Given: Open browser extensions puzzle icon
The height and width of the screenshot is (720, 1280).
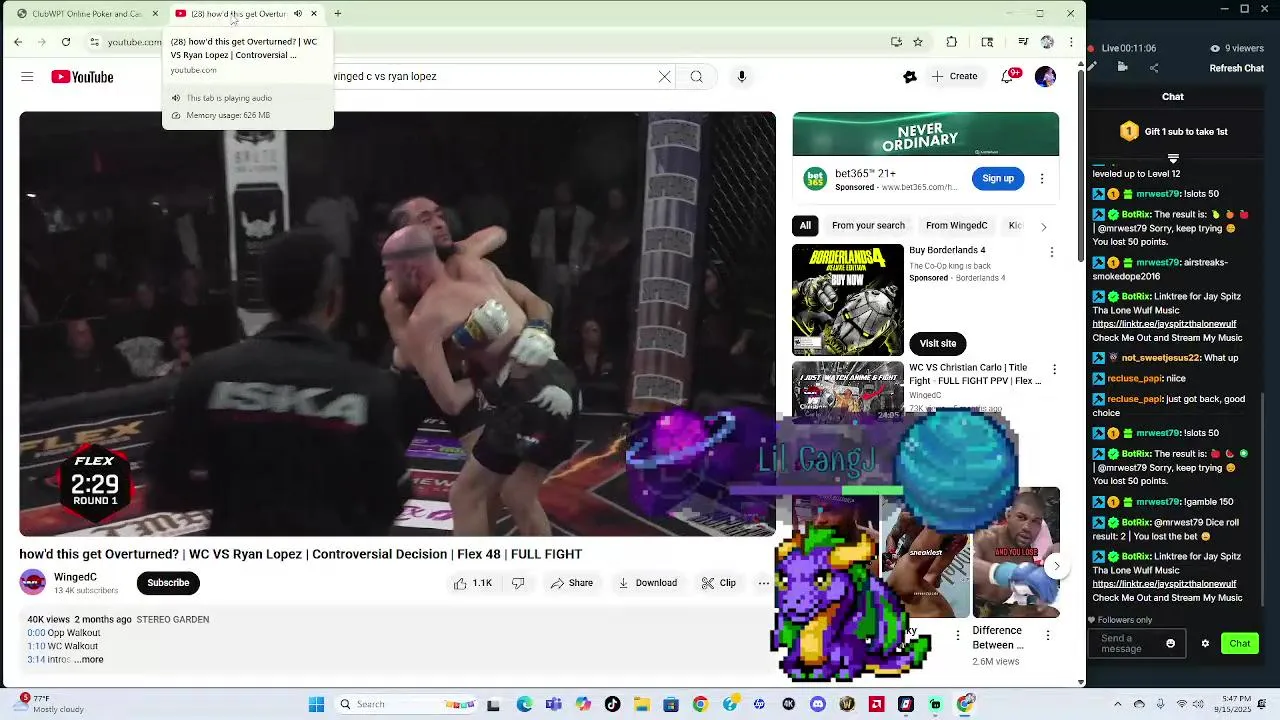Looking at the screenshot, I should coord(951,42).
